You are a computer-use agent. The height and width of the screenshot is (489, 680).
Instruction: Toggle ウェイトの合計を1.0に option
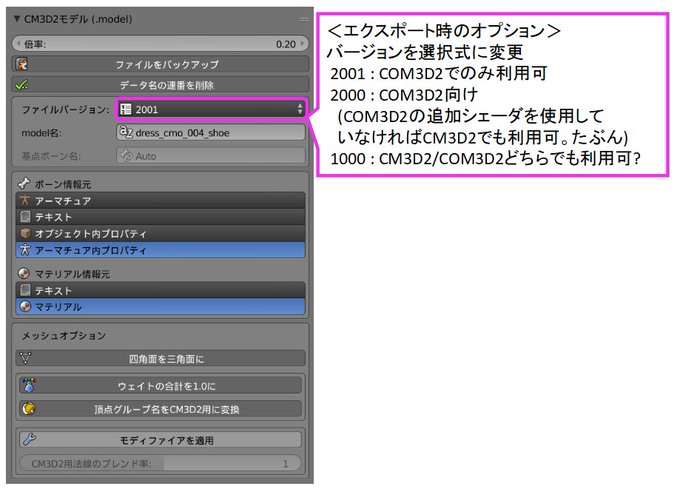pos(160,386)
